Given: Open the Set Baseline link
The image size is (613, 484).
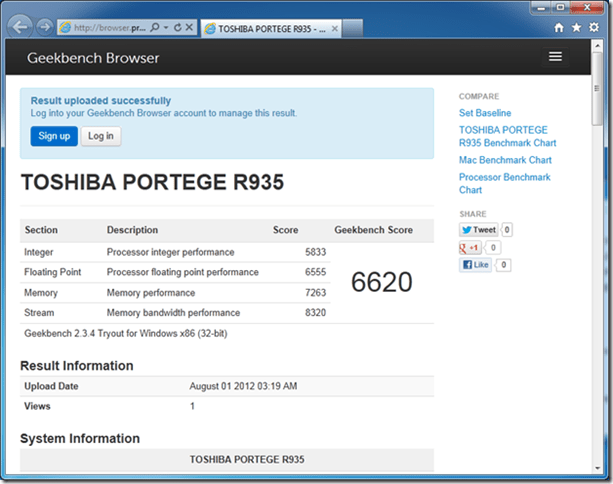Looking at the screenshot, I should point(485,113).
